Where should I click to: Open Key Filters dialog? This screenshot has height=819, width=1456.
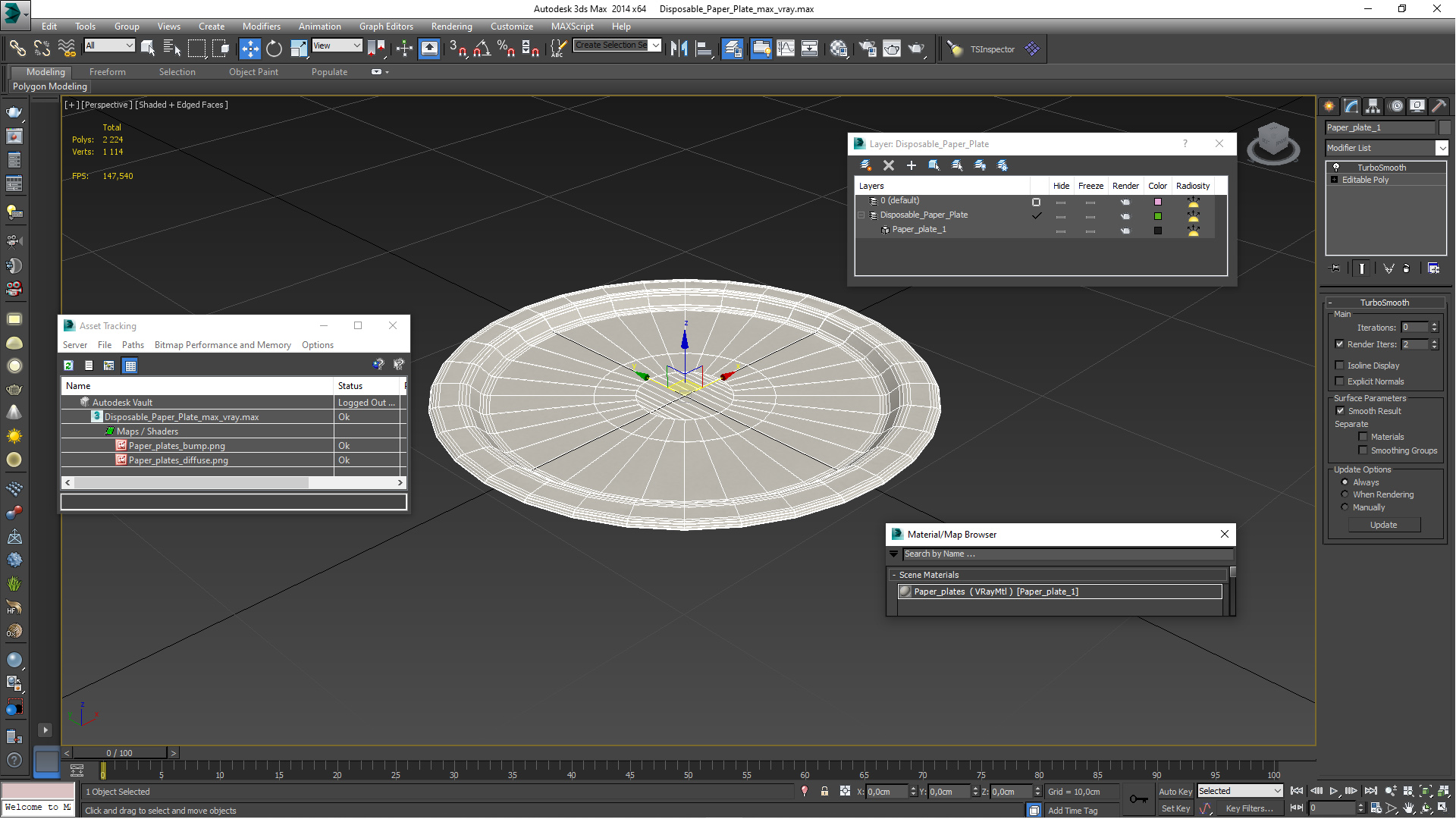click(x=1249, y=808)
